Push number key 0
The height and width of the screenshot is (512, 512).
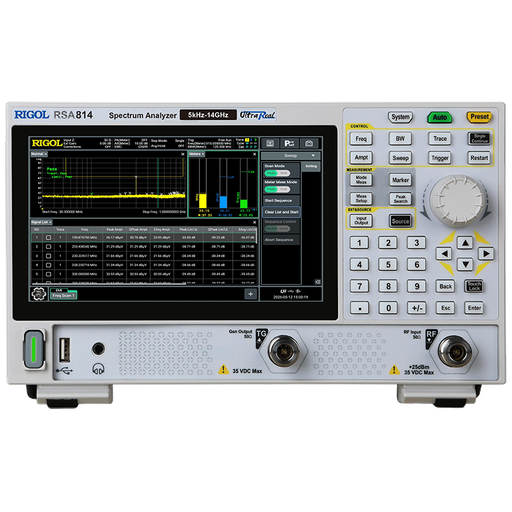388,308
